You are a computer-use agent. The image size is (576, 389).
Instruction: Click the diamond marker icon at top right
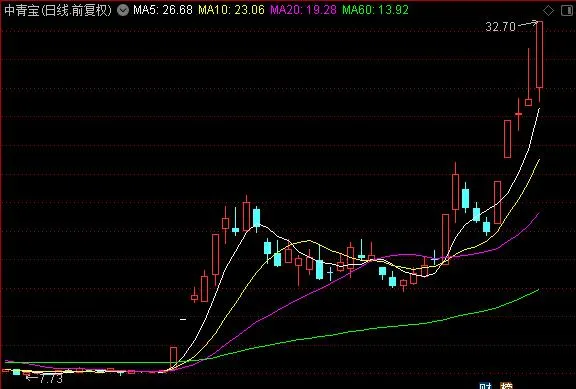point(548,11)
